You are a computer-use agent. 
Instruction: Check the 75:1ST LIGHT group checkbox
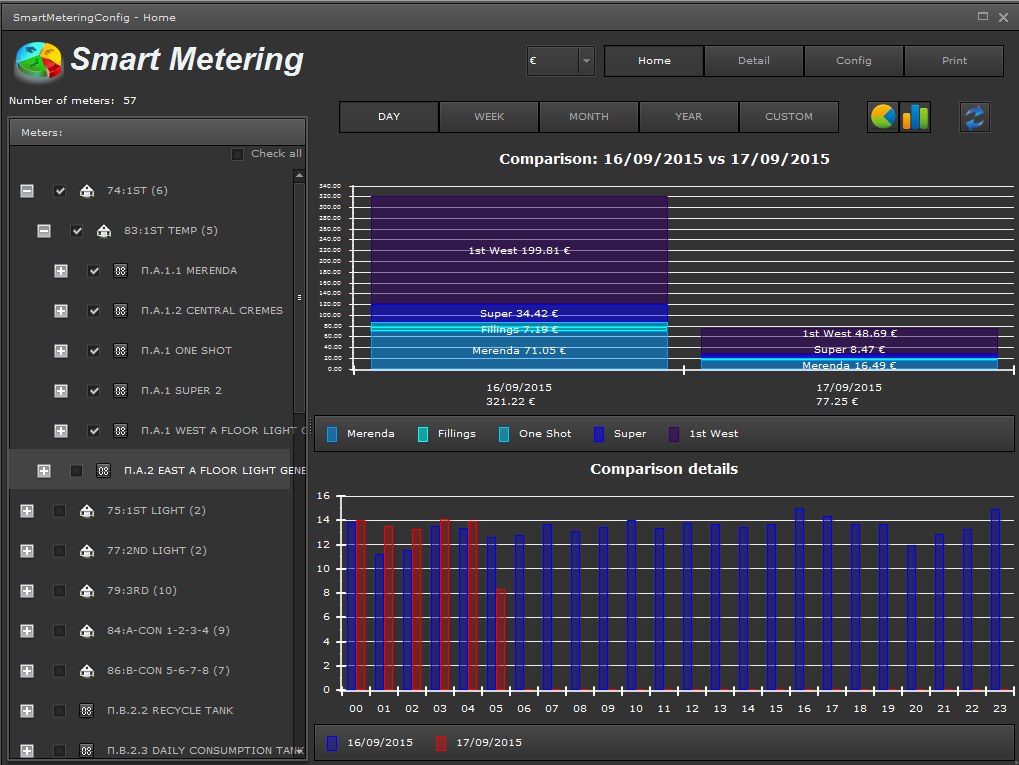pyautogui.click(x=60, y=511)
